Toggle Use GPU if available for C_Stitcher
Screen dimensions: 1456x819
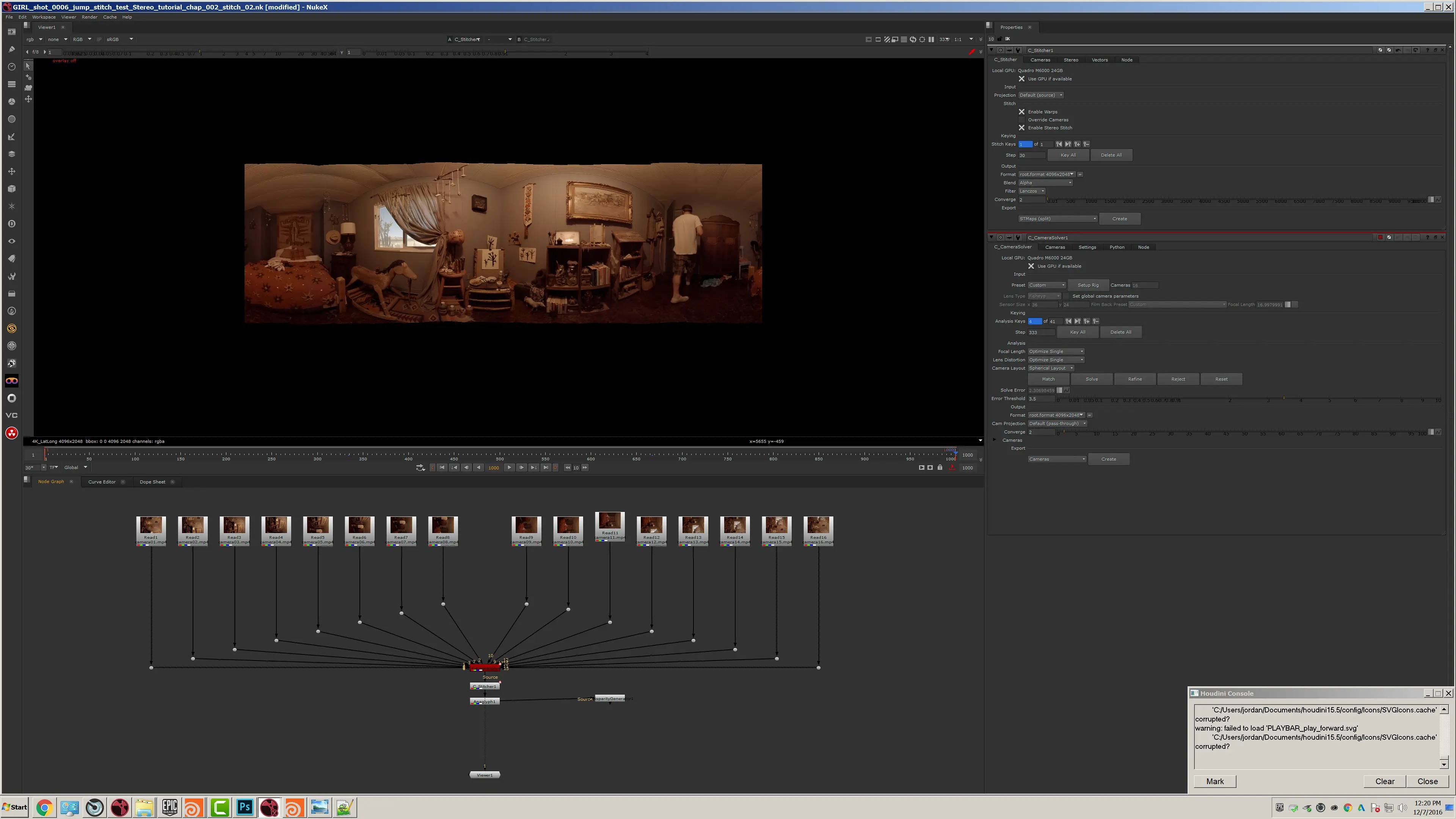[x=1022, y=78]
